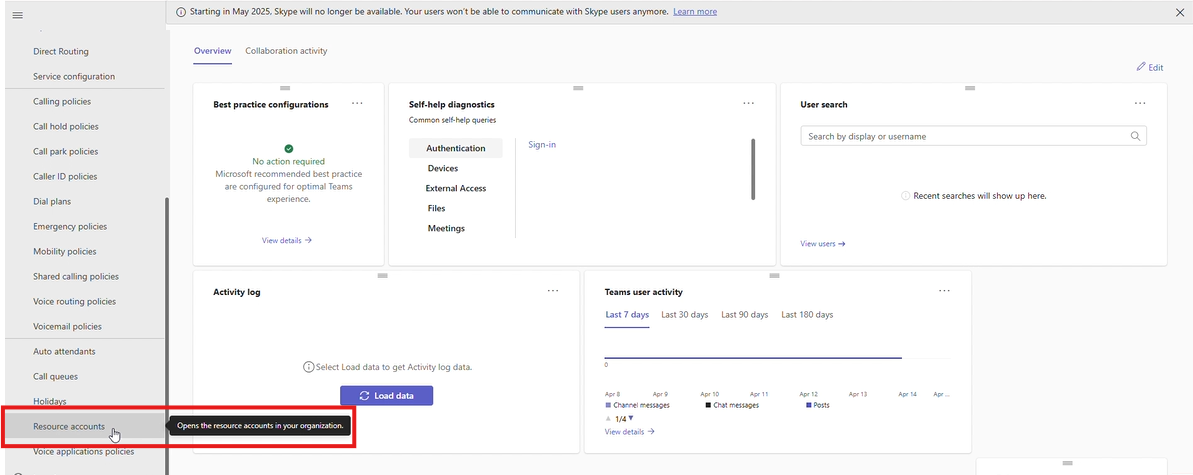Select Authentication diagnostics category
This screenshot has height=475, width=1193.
[456, 148]
